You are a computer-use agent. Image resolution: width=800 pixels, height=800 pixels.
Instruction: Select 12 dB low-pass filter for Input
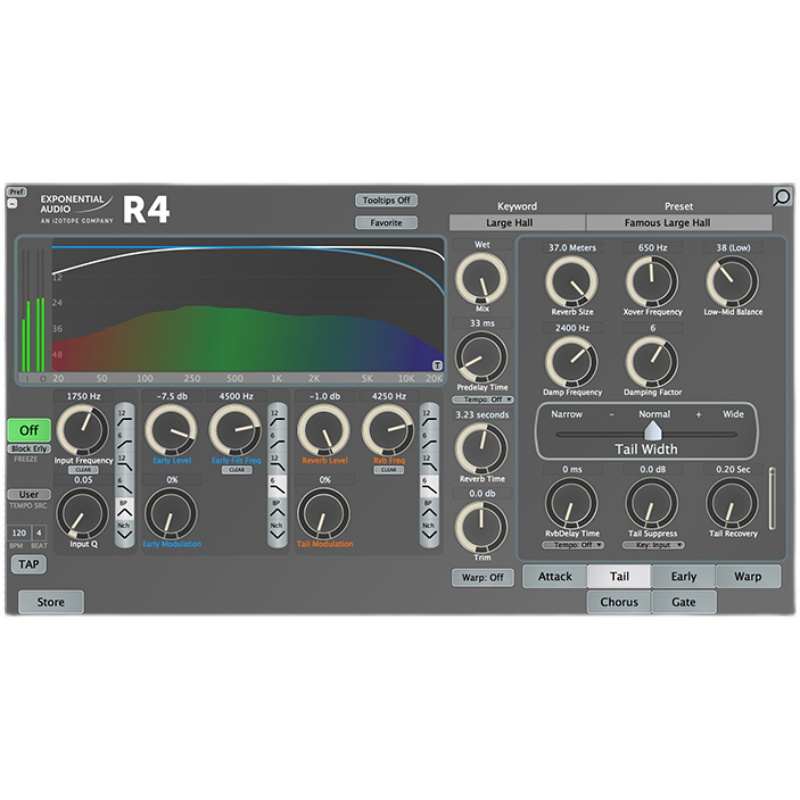tap(124, 462)
